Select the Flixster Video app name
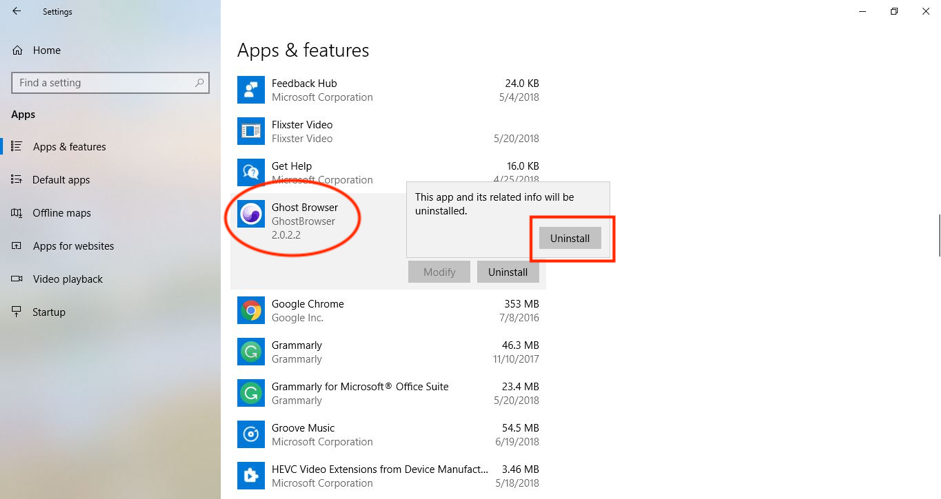 pyautogui.click(x=302, y=125)
